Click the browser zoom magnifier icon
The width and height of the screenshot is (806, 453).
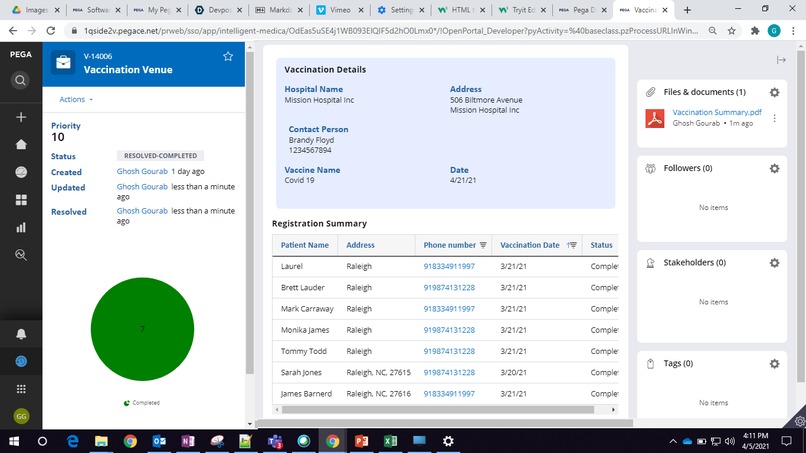click(x=712, y=31)
